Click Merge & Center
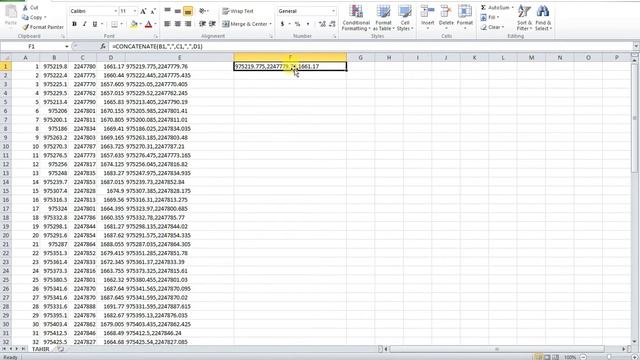 click(245, 24)
